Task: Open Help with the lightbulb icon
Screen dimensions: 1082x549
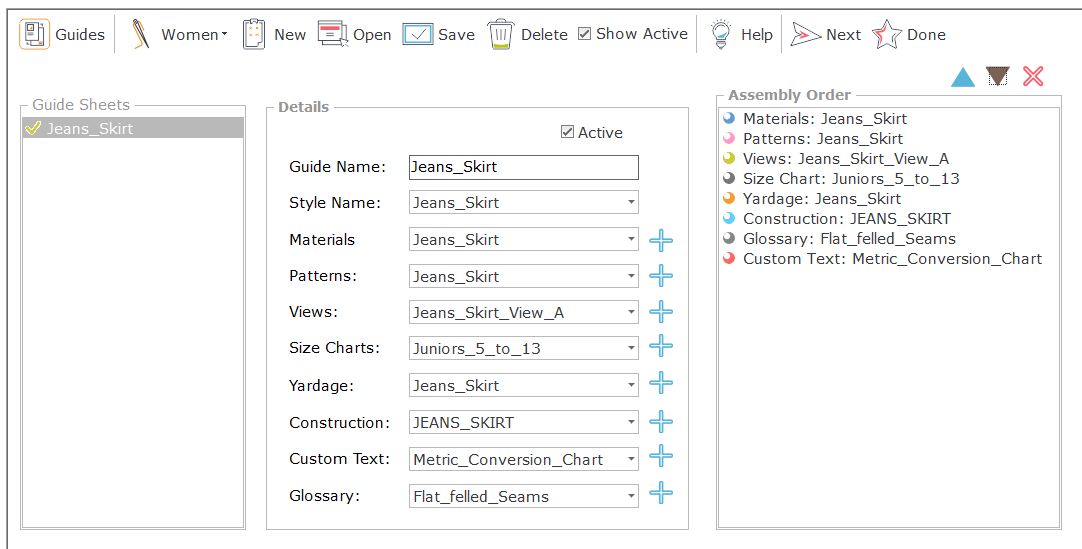Action: coord(719,34)
